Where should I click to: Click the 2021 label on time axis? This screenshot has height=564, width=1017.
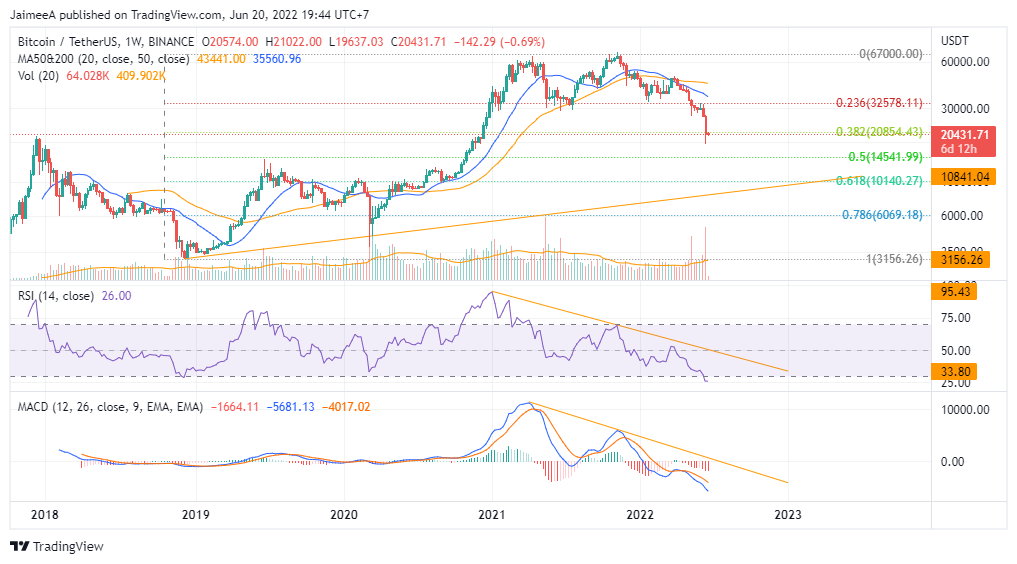pyautogui.click(x=492, y=515)
